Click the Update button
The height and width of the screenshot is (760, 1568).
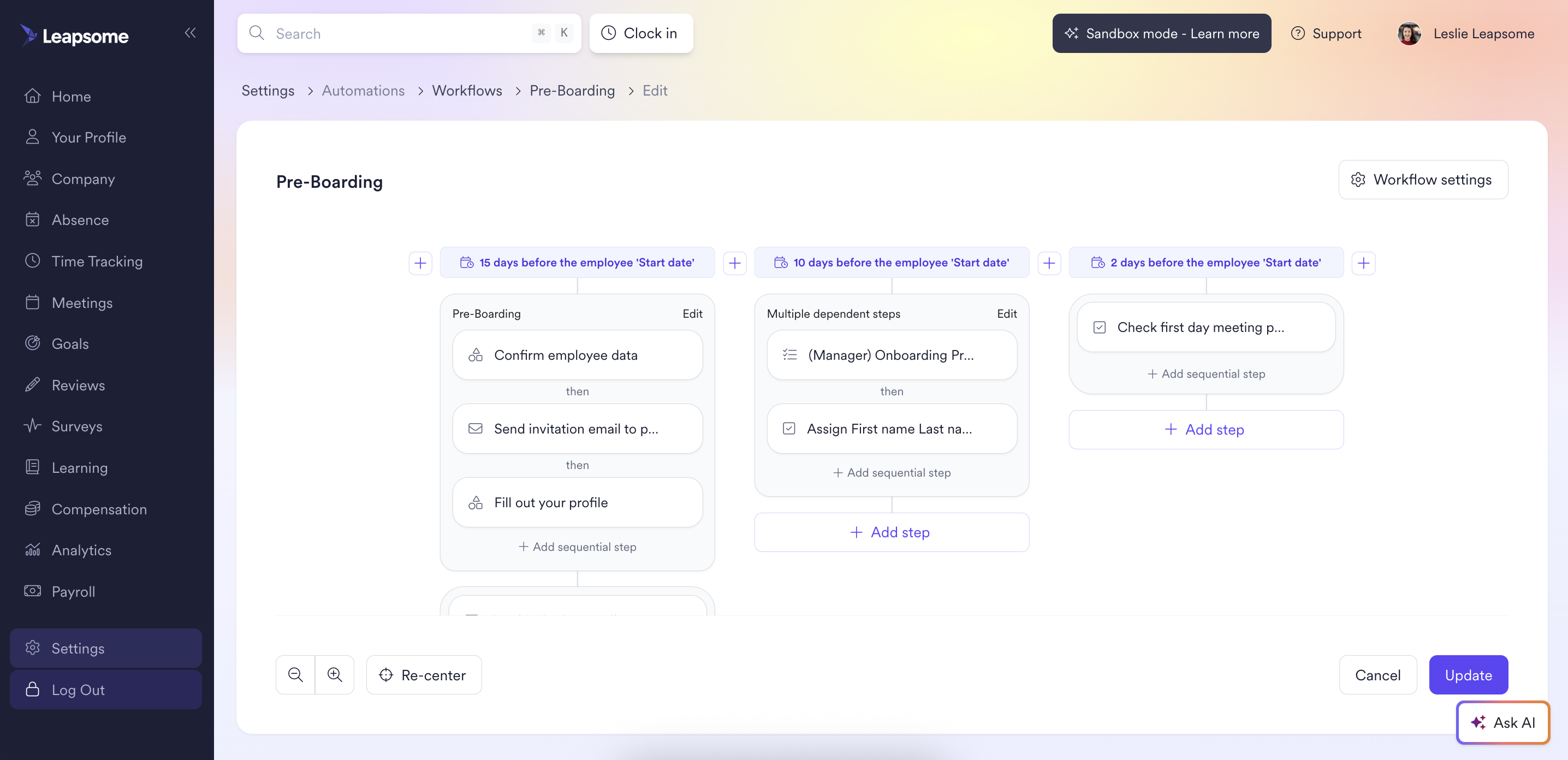click(x=1468, y=674)
